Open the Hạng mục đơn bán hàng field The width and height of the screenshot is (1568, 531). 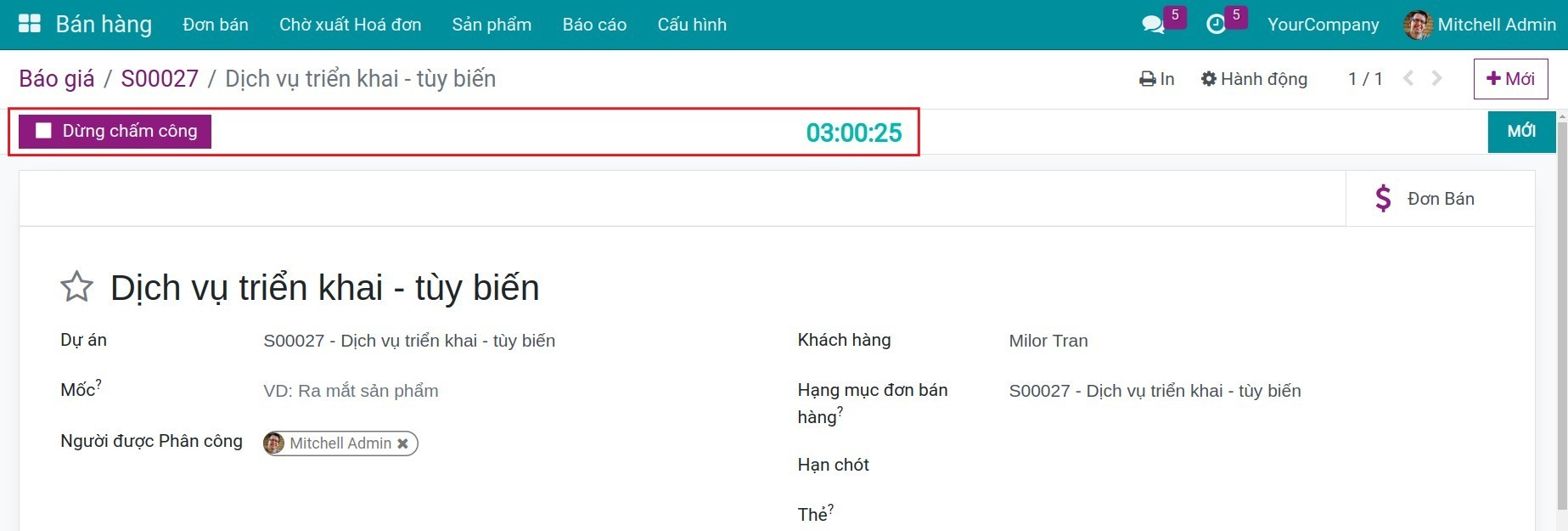point(1155,391)
